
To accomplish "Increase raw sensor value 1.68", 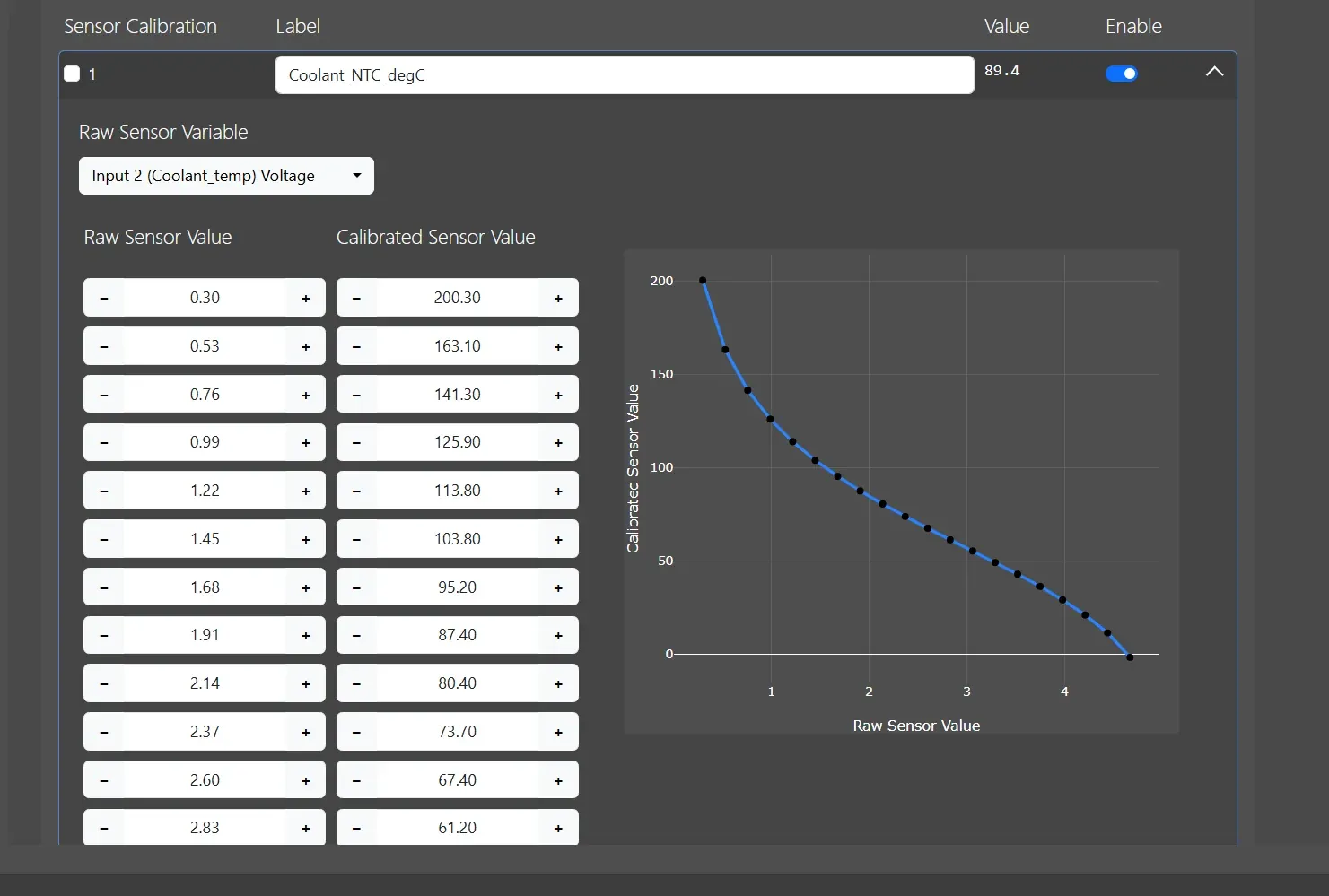I will [306, 587].
